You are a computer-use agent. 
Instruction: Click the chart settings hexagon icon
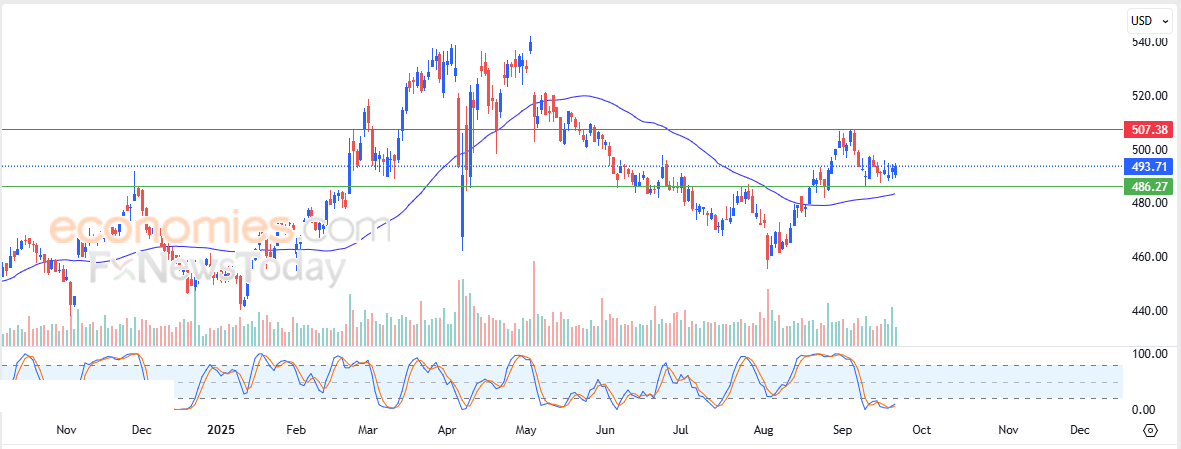[x=1150, y=431]
